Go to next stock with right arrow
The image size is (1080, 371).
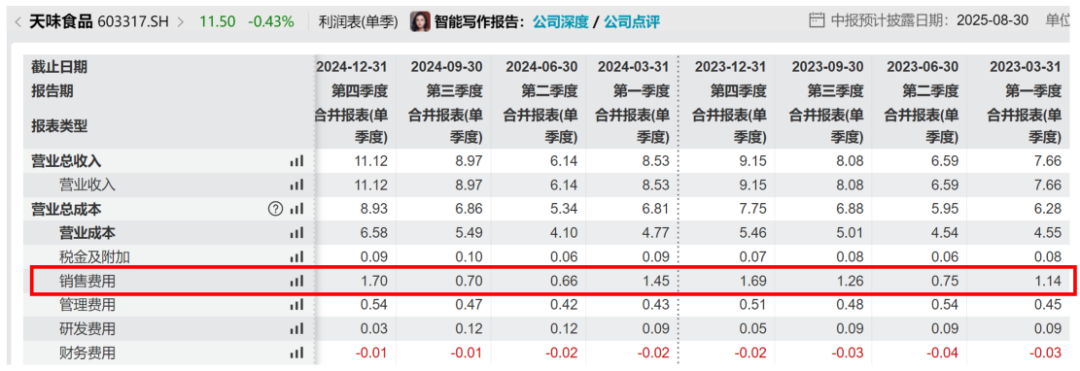(x=181, y=21)
